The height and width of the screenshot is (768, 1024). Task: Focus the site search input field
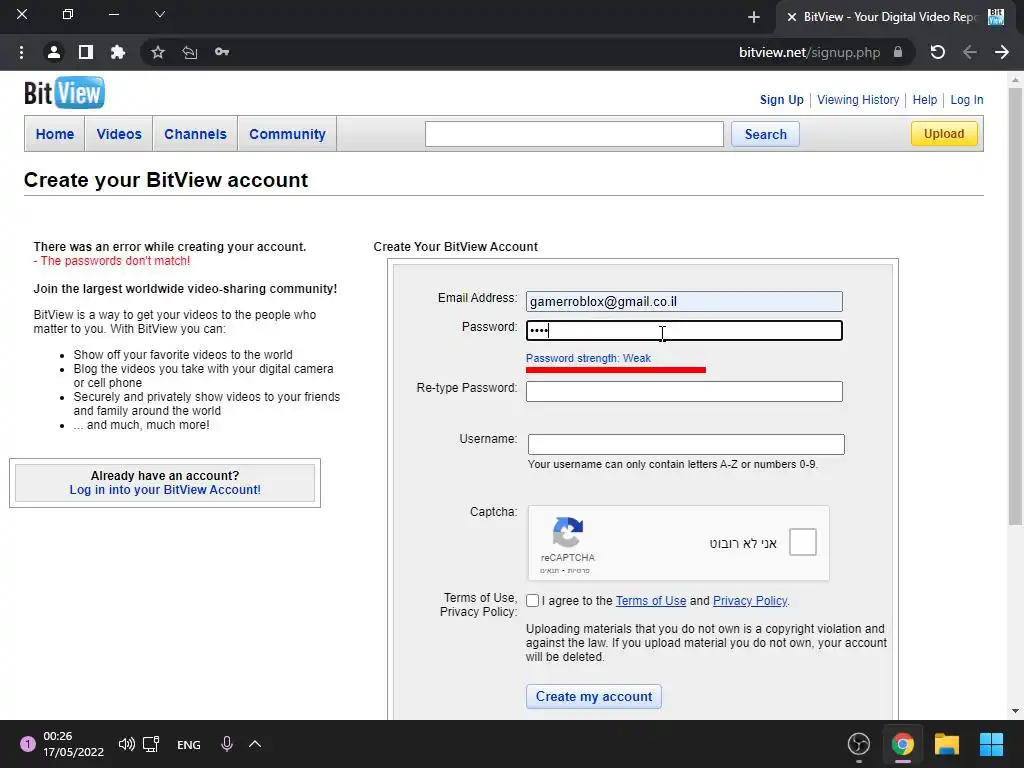tap(574, 134)
